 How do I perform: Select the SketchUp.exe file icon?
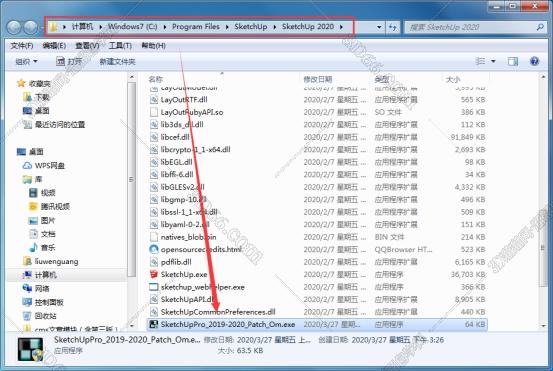153,274
